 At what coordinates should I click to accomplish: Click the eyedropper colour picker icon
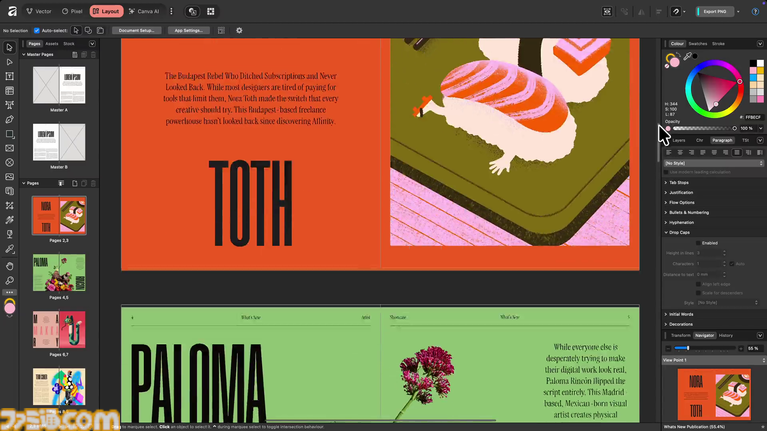689,56
